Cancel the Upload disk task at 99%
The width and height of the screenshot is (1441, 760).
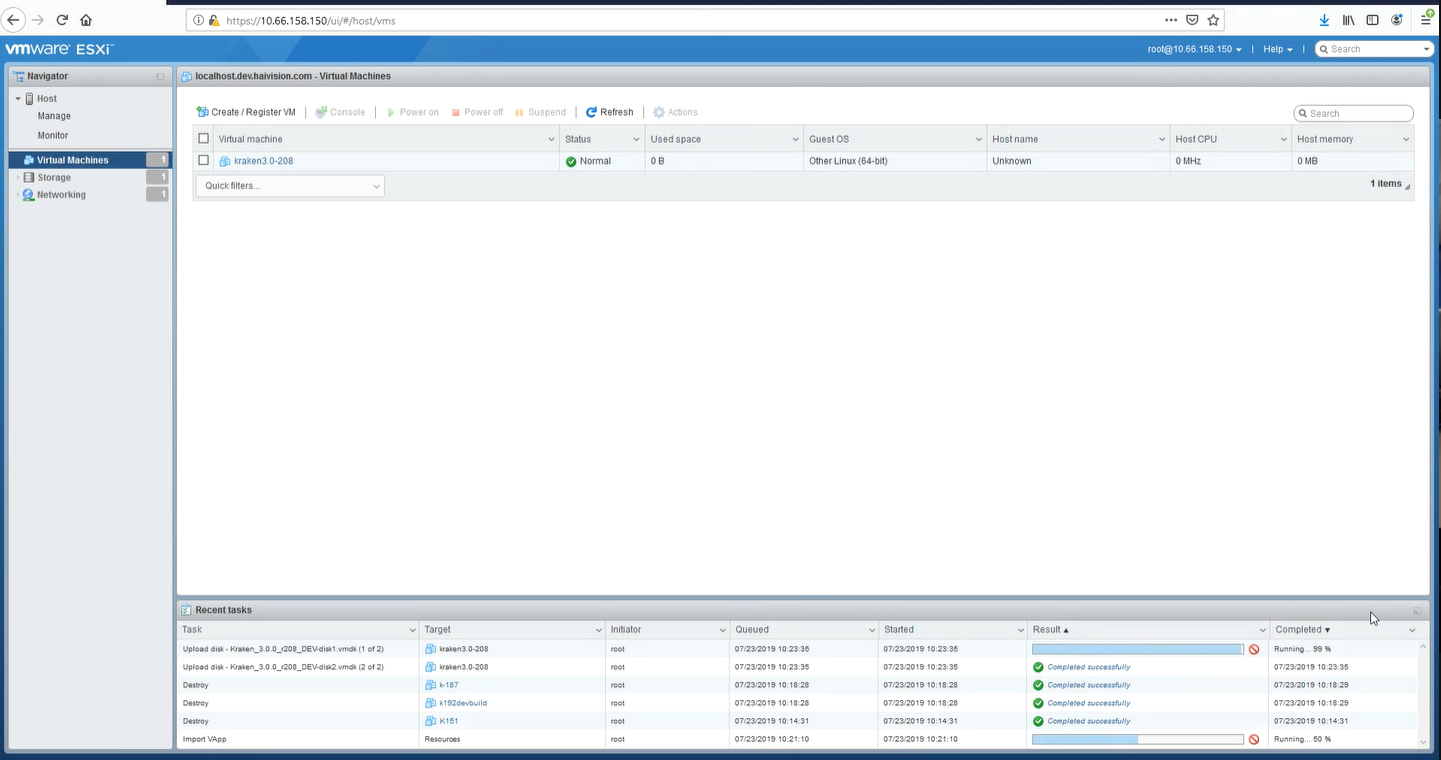coord(1254,649)
